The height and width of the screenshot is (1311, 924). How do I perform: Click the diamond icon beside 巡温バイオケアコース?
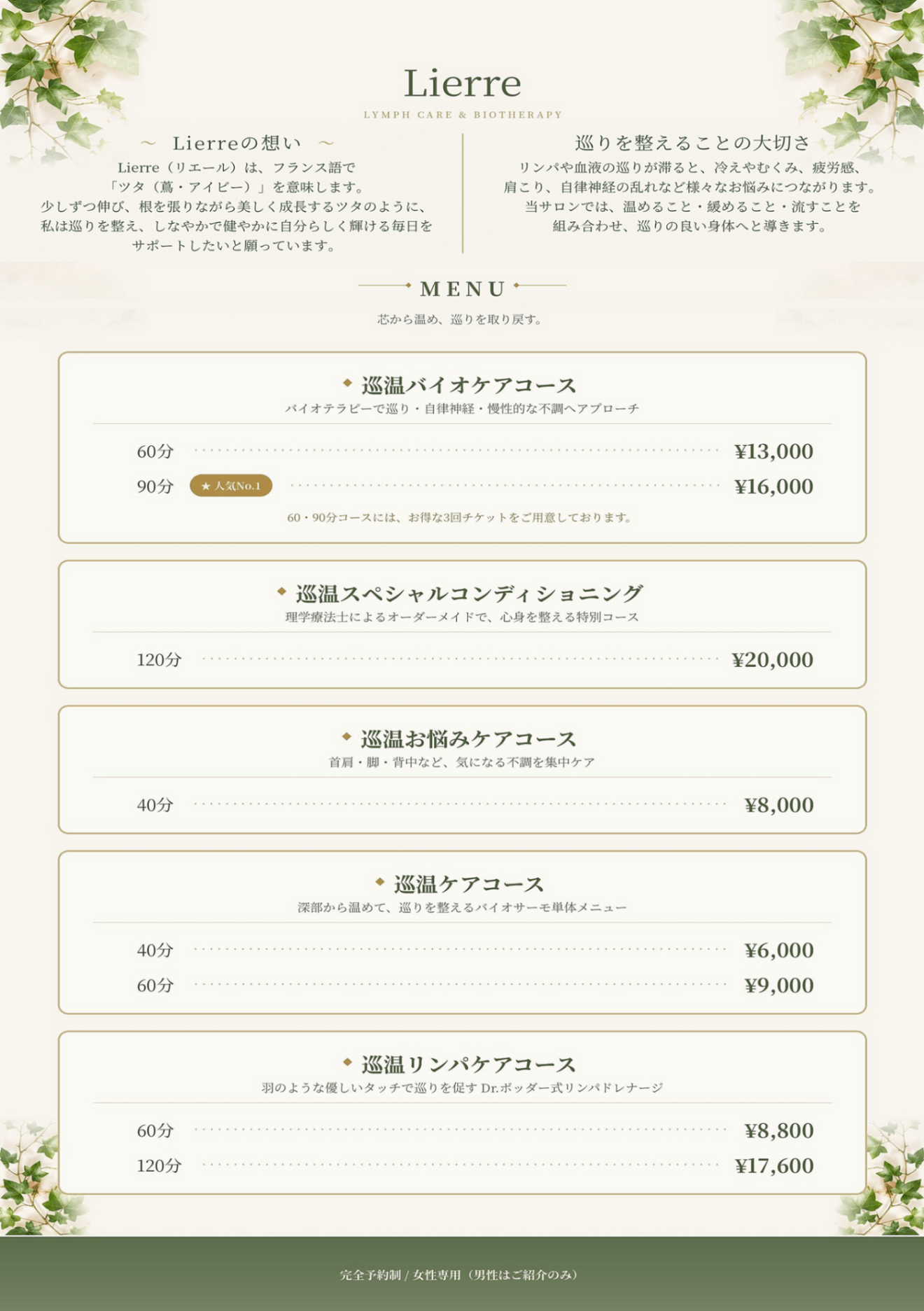coord(347,383)
